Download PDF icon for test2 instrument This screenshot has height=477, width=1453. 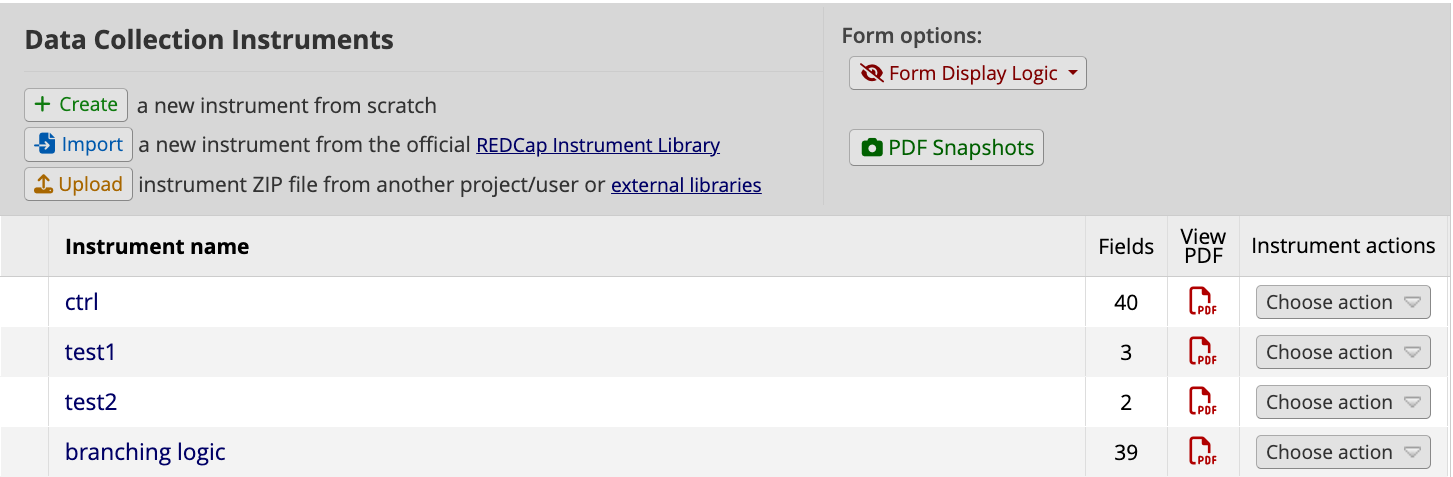click(1202, 402)
